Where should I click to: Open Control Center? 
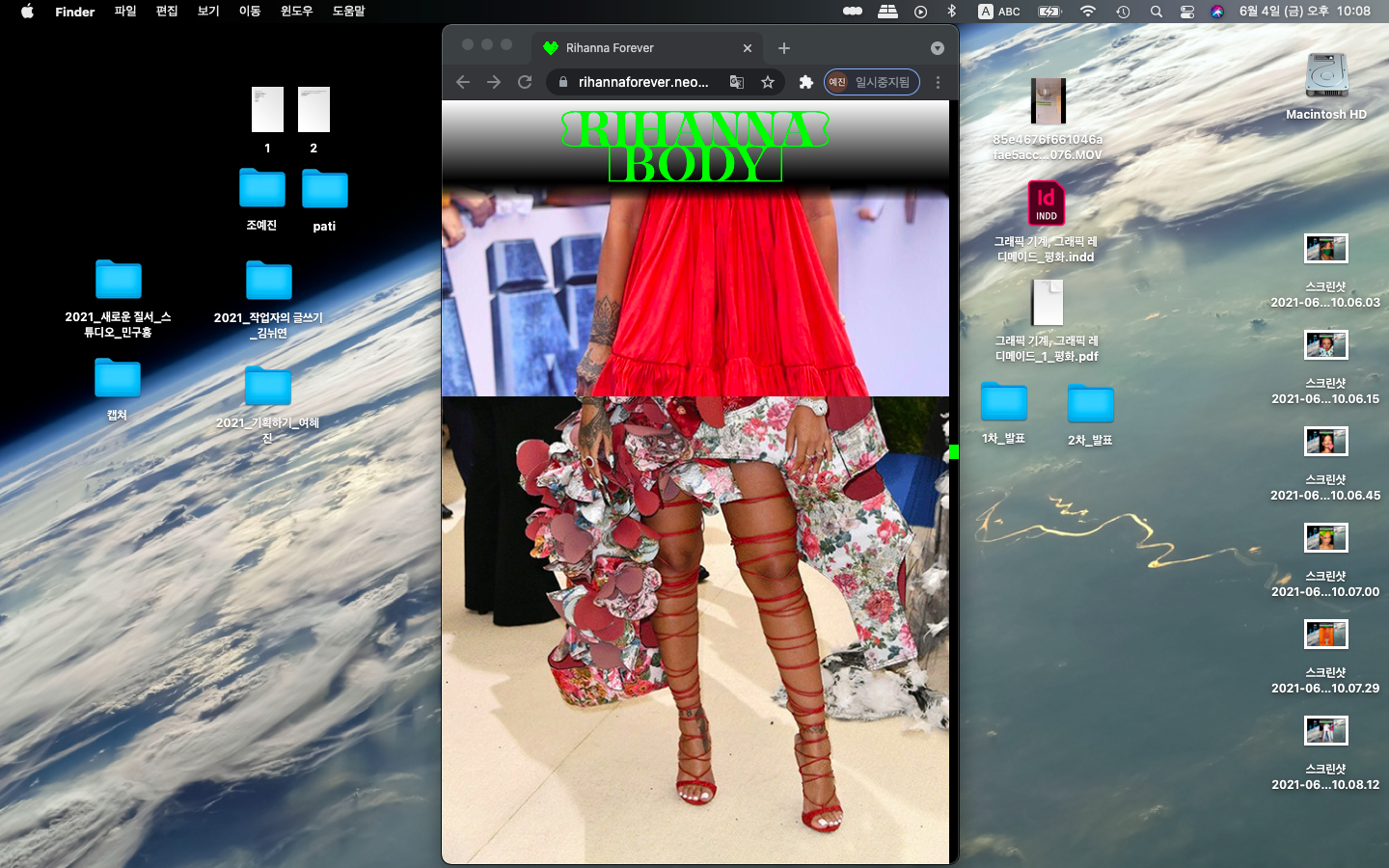[1187, 12]
